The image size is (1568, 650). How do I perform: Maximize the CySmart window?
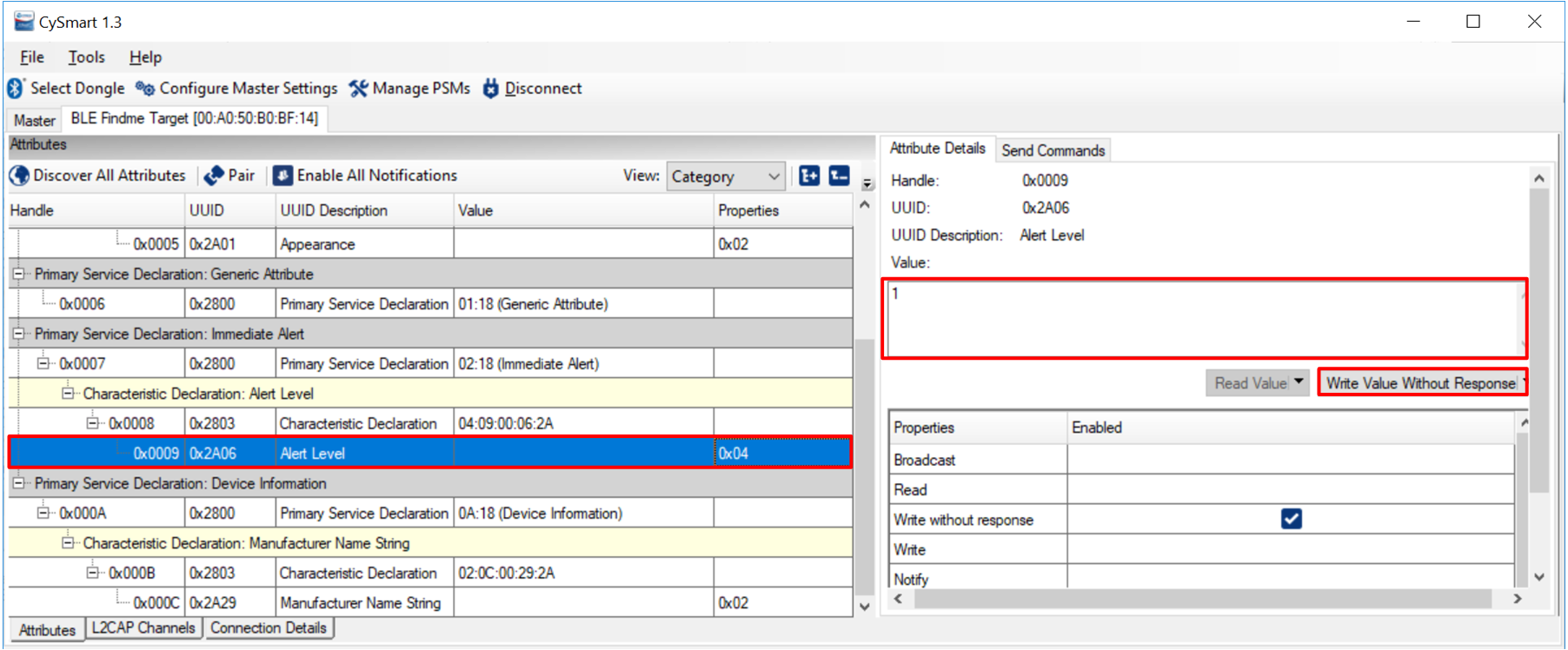tap(1473, 22)
